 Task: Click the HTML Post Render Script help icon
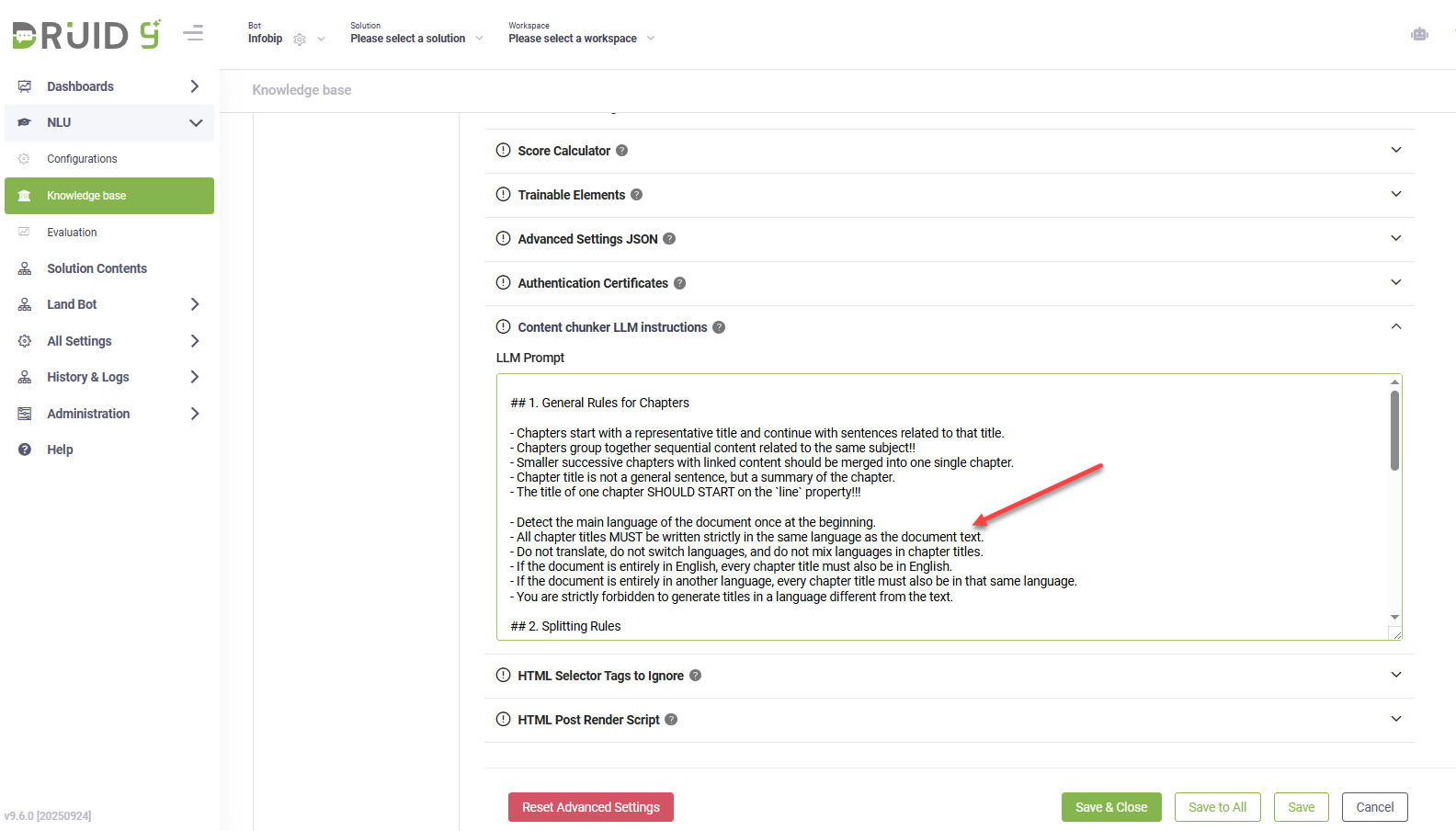coord(671,720)
